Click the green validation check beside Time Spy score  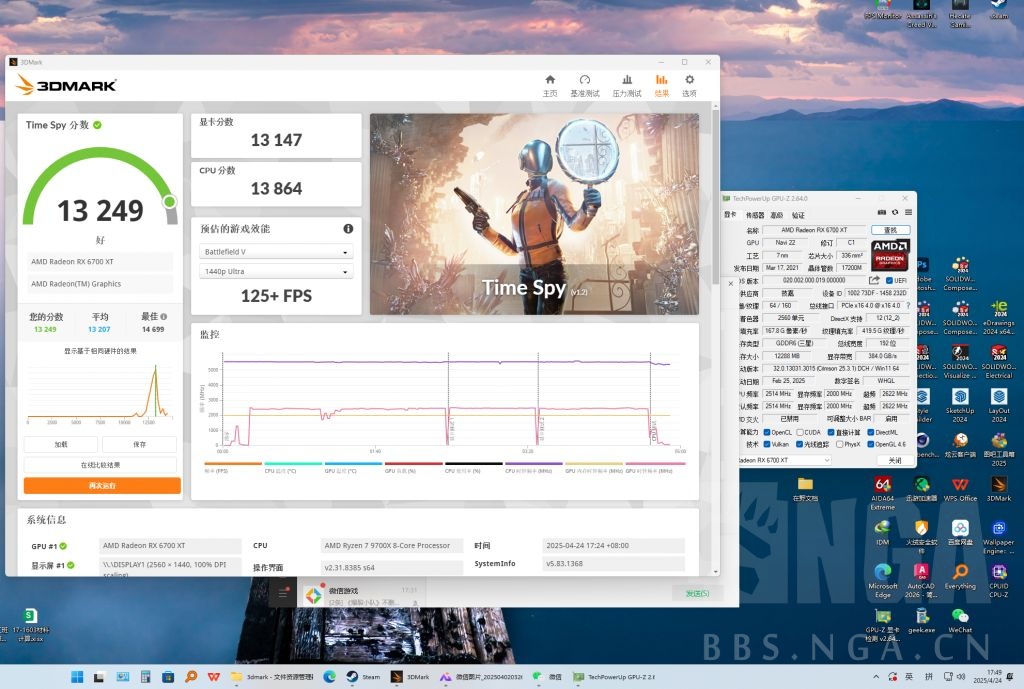pyautogui.click(x=97, y=125)
